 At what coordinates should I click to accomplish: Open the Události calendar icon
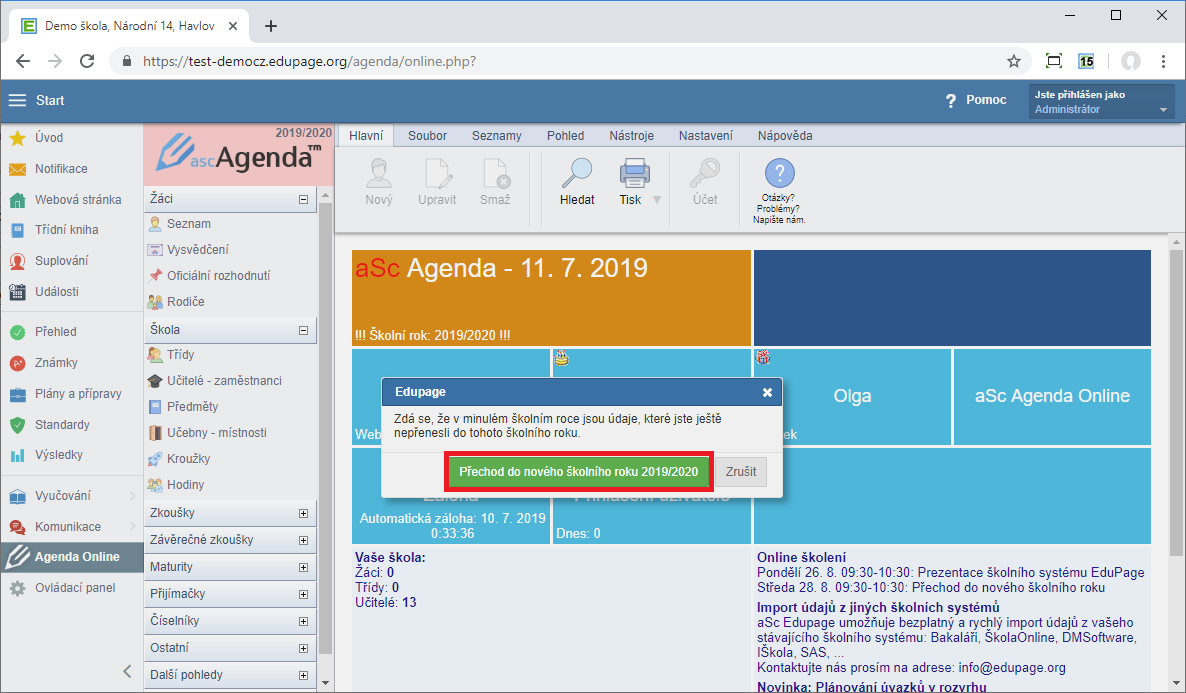click(x=17, y=292)
